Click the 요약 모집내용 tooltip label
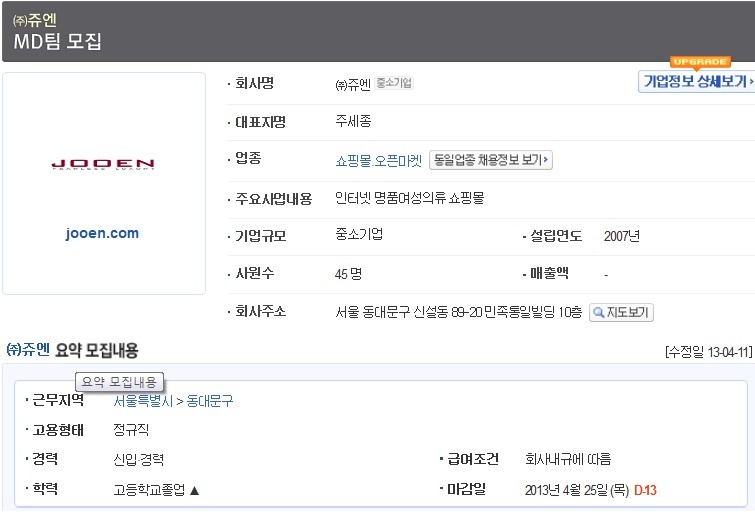 click(x=119, y=382)
